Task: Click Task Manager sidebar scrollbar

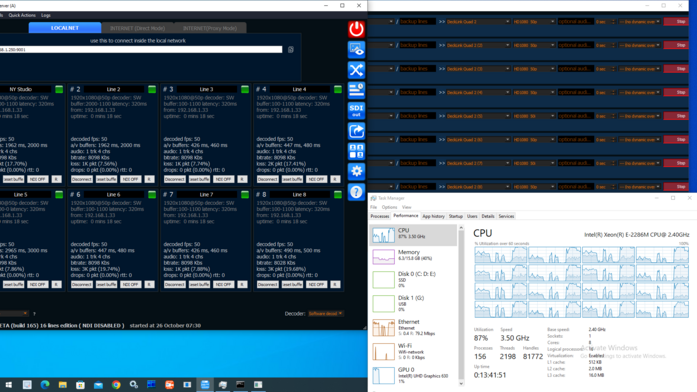Action: click(461, 305)
